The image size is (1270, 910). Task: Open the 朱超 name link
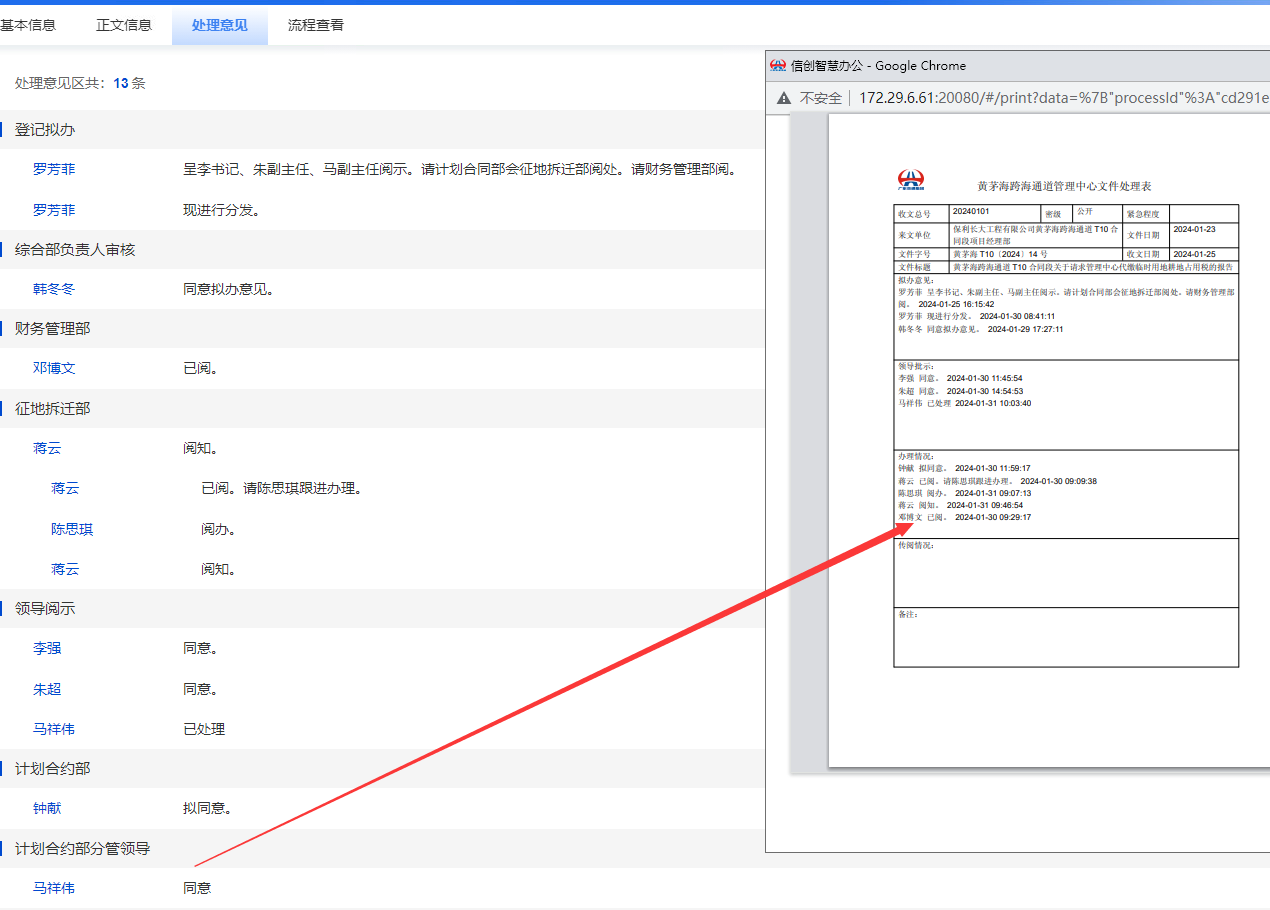pos(47,689)
